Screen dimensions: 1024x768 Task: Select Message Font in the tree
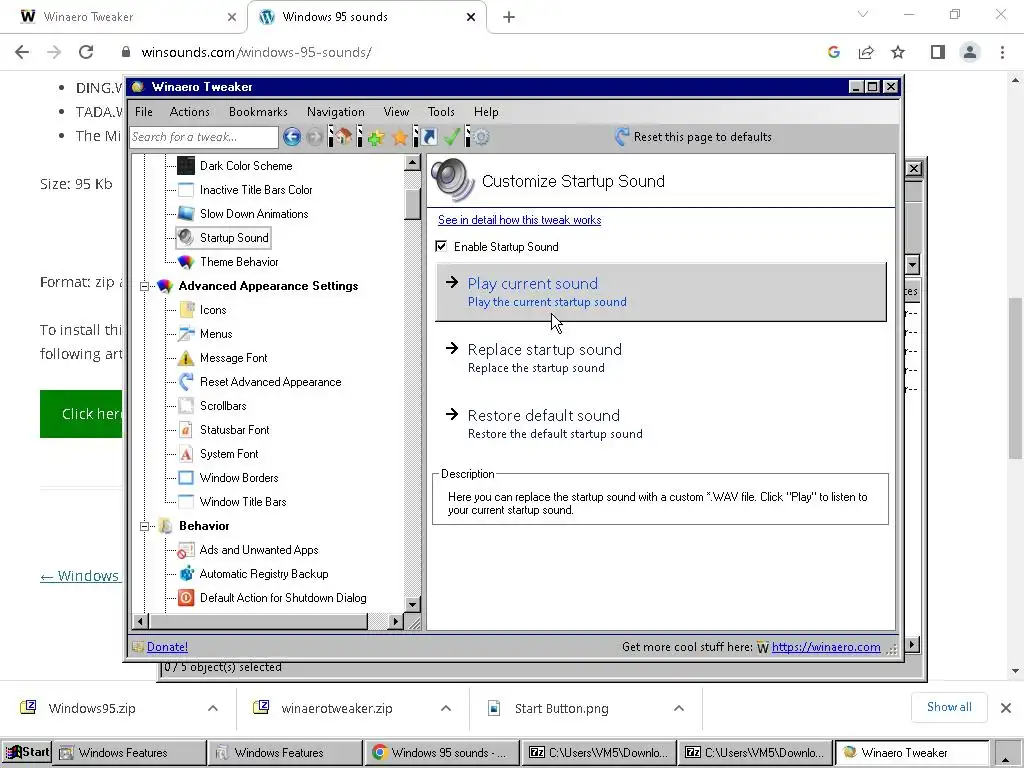coord(234,358)
